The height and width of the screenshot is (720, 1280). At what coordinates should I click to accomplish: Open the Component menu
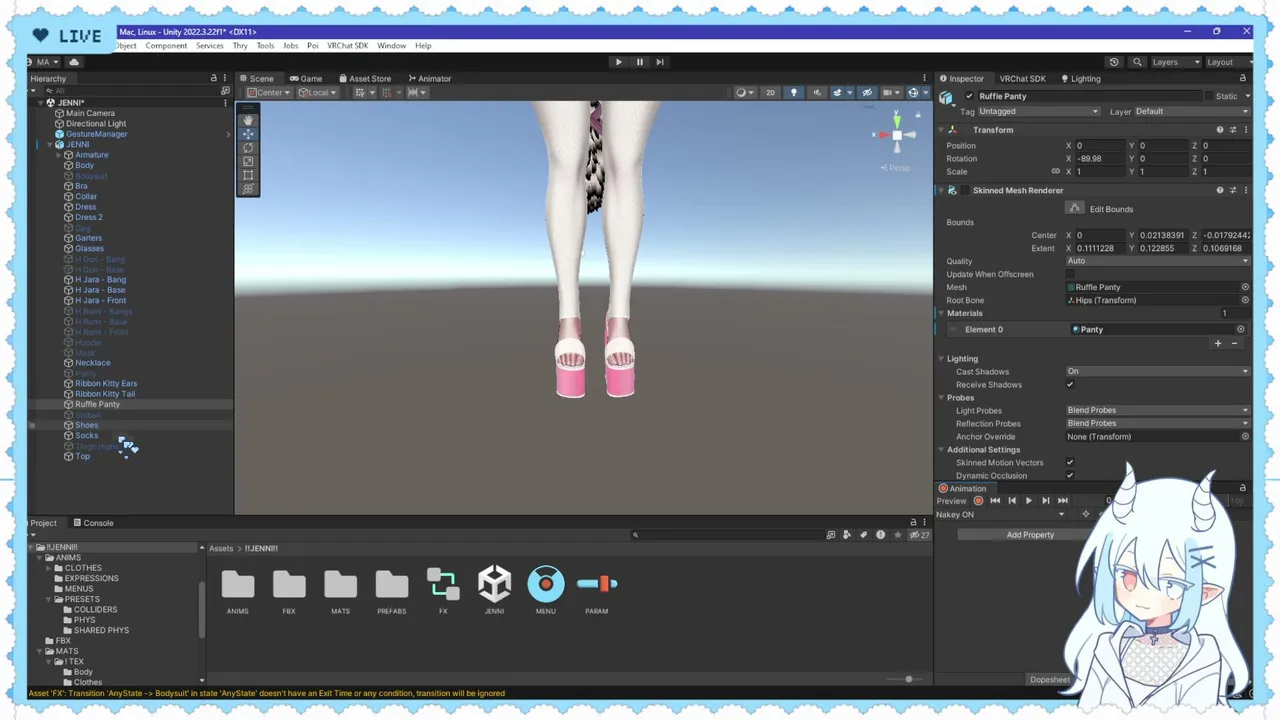166,46
